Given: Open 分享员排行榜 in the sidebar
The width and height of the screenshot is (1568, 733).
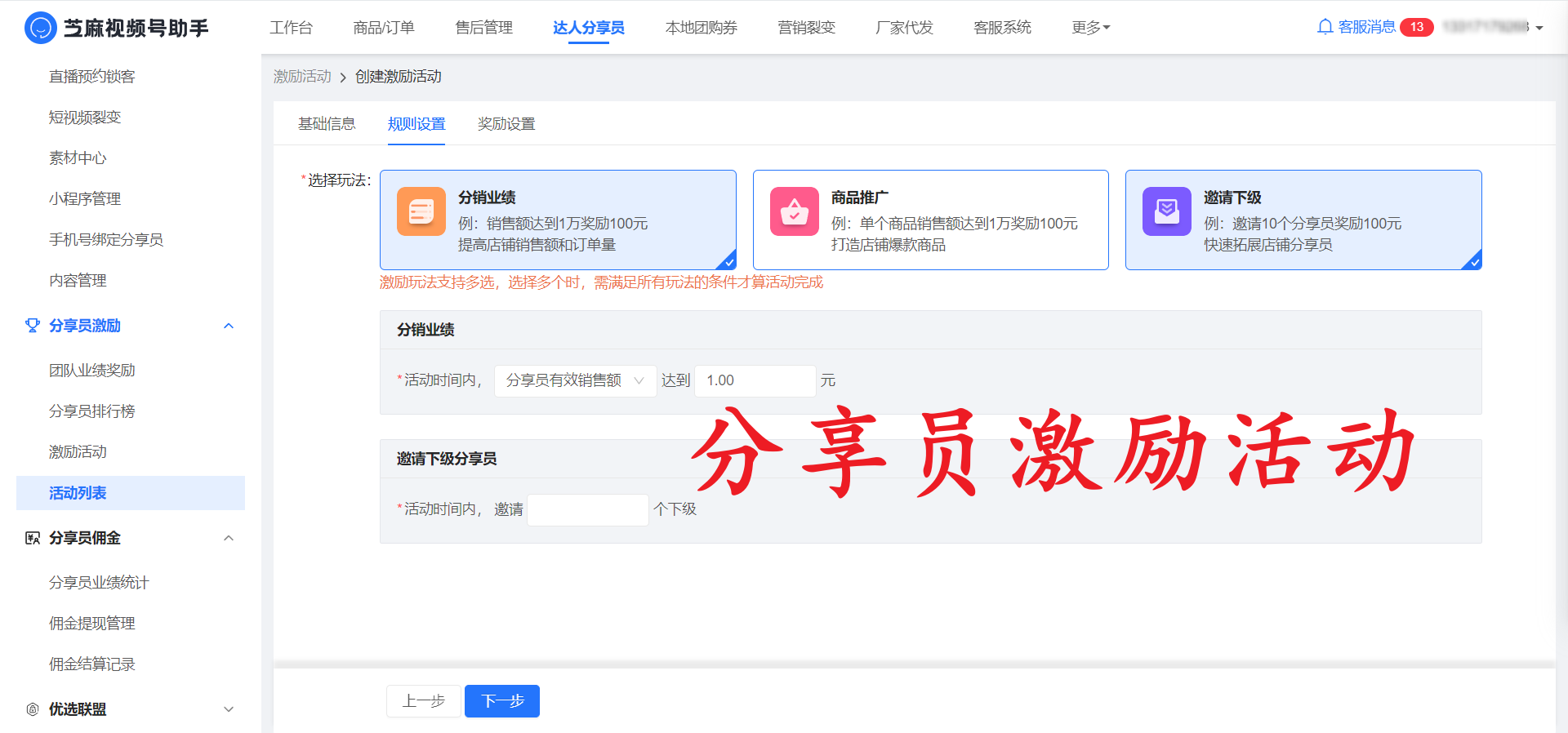Looking at the screenshot, I should 92,411.
